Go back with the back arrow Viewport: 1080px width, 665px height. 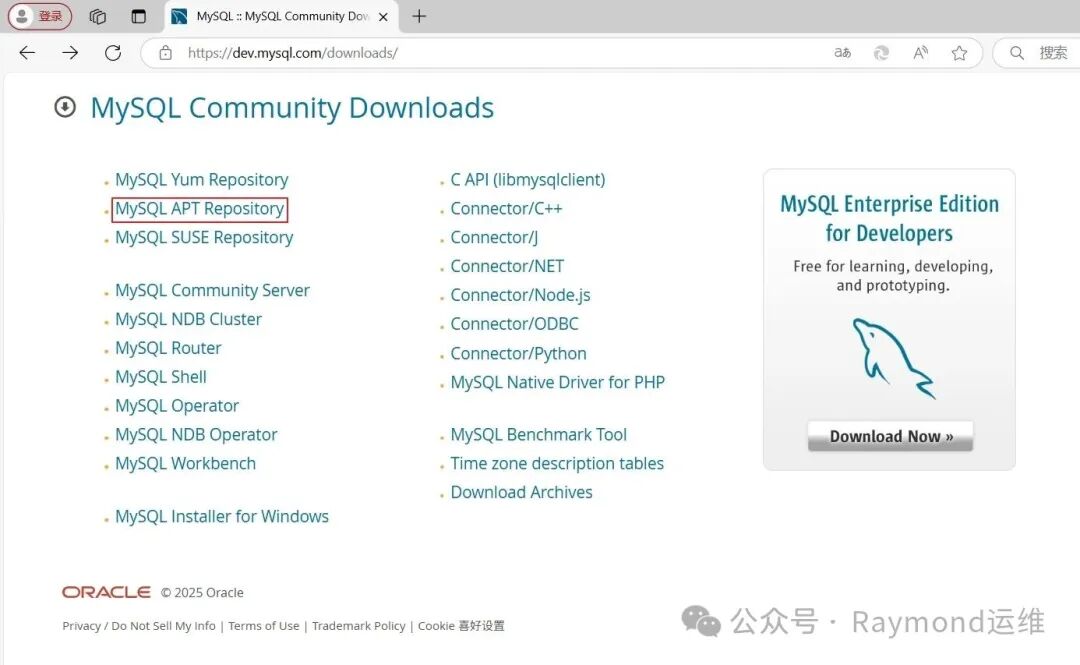coord(27,53)
